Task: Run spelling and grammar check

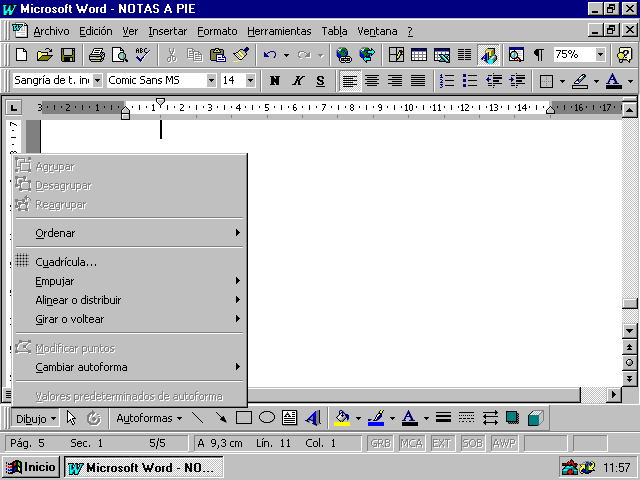Action: click(142, 55)
